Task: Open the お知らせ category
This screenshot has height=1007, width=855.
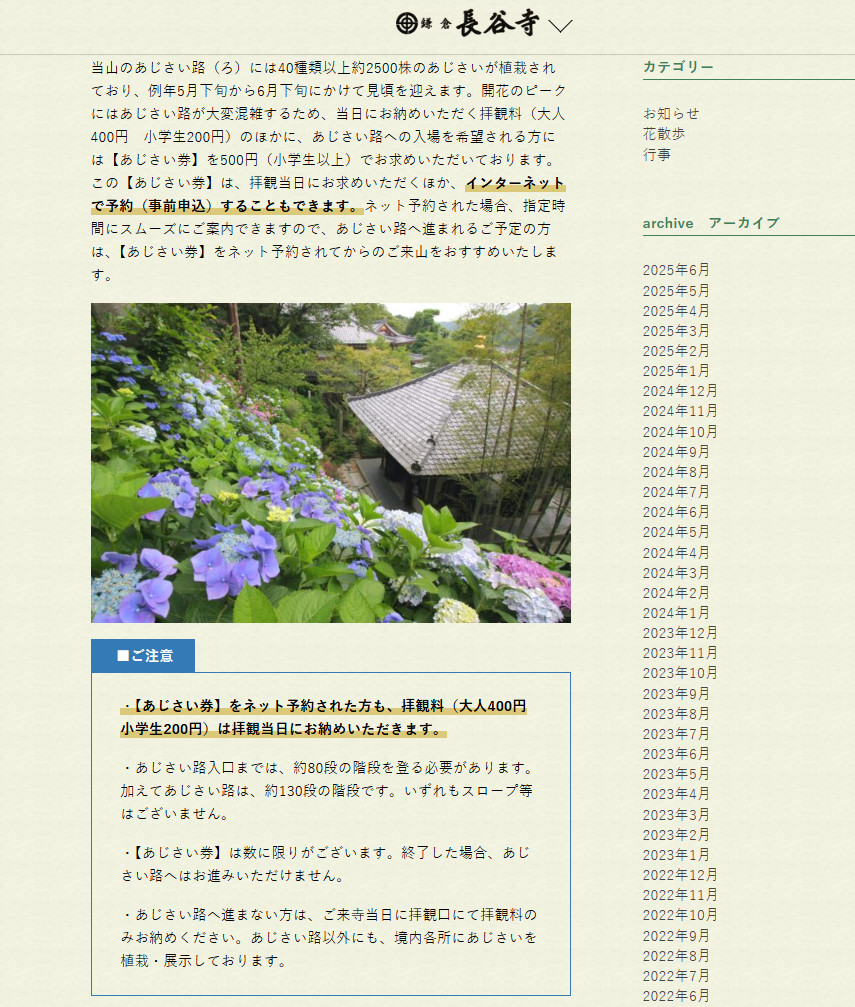Action: point(671,114)
